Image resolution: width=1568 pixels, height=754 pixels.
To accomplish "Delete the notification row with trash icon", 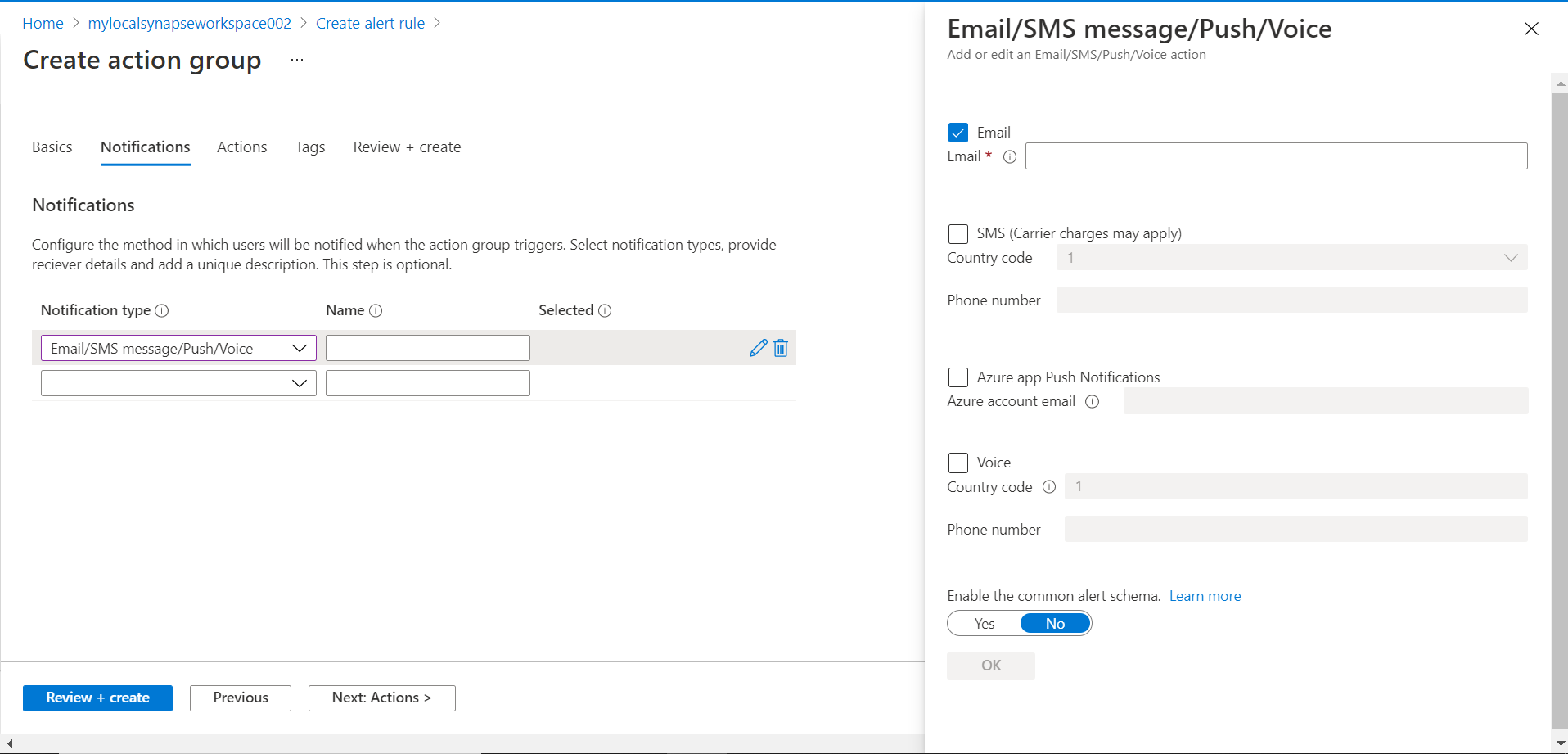I will 781,348.
